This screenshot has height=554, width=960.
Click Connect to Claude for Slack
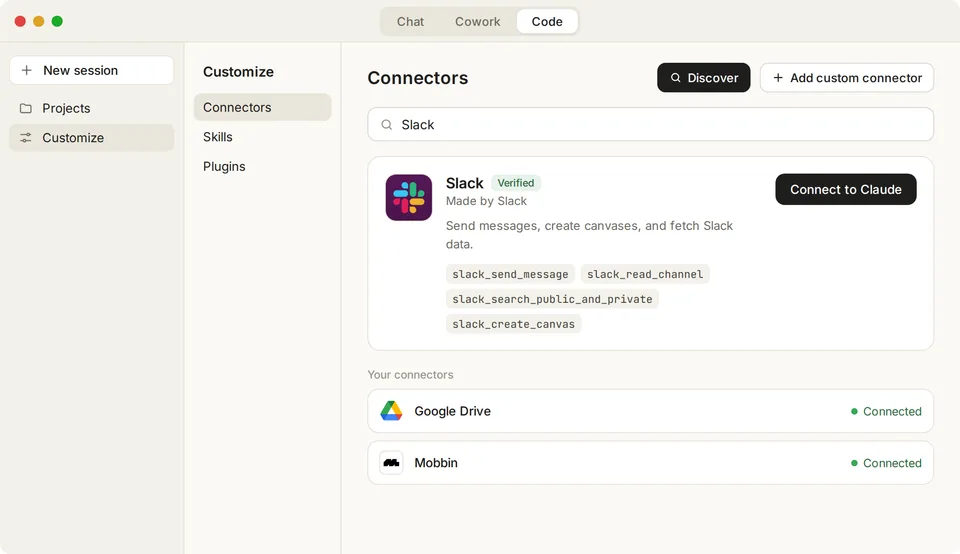846,189
